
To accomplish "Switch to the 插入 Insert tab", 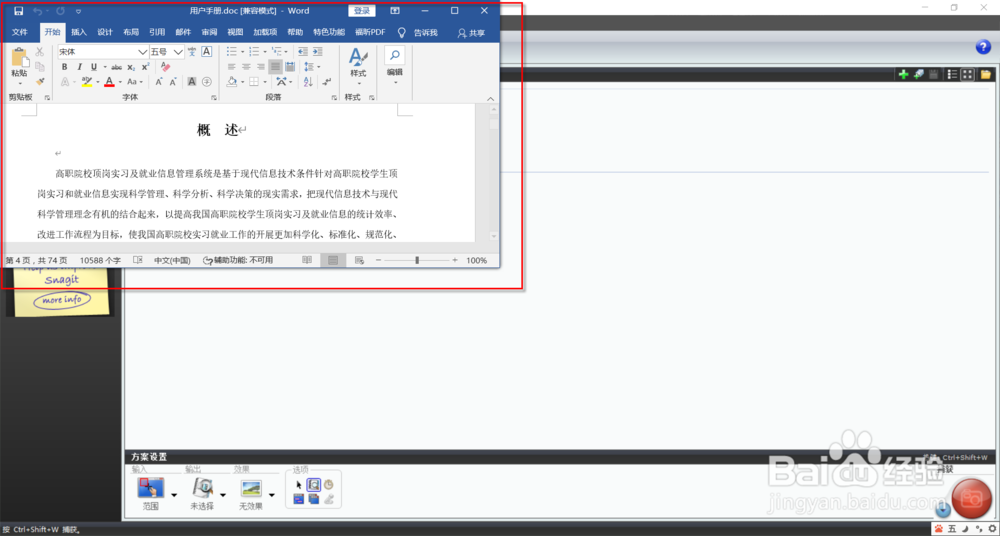I will point(79,33).
